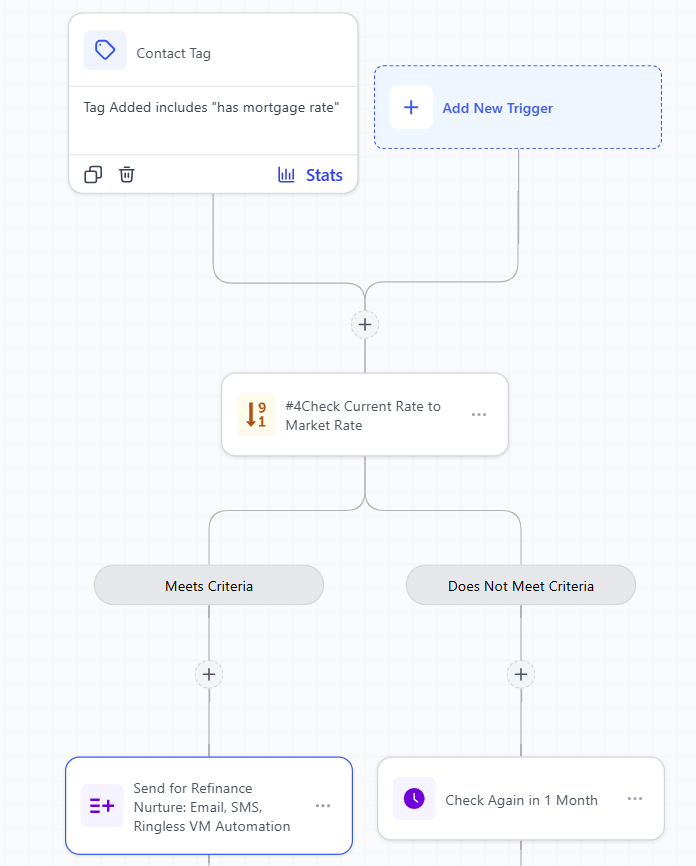This screenshot has height=866, width=696.
Task: Delete the Contact Tag trigger with trash icon
Action: (x=126, y=174)
